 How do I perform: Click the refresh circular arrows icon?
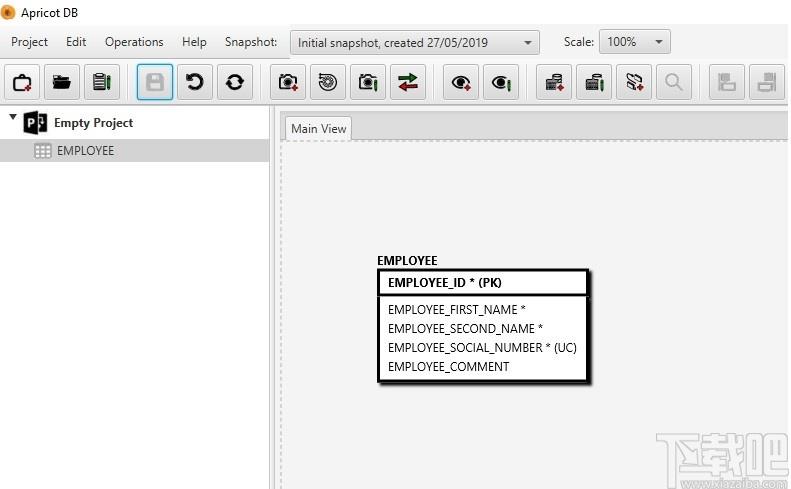click(235, 82)
